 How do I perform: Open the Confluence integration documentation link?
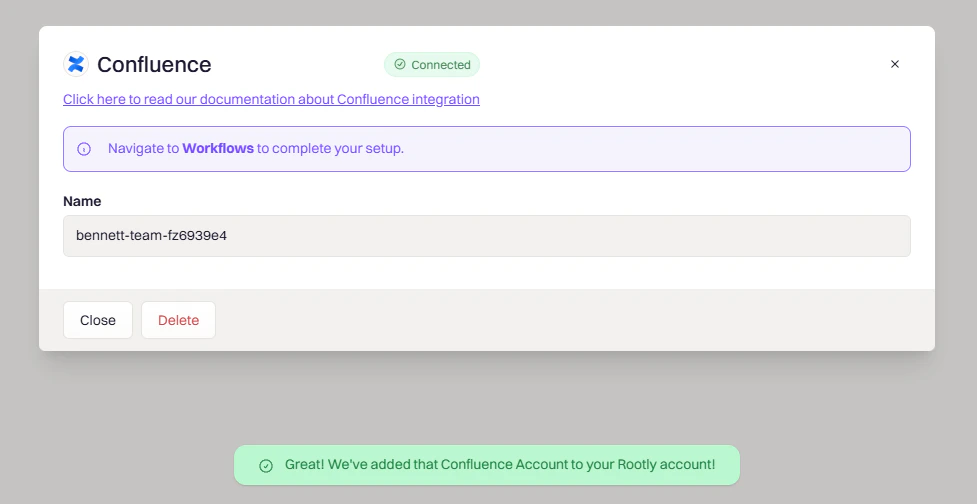tap(271, 99)
